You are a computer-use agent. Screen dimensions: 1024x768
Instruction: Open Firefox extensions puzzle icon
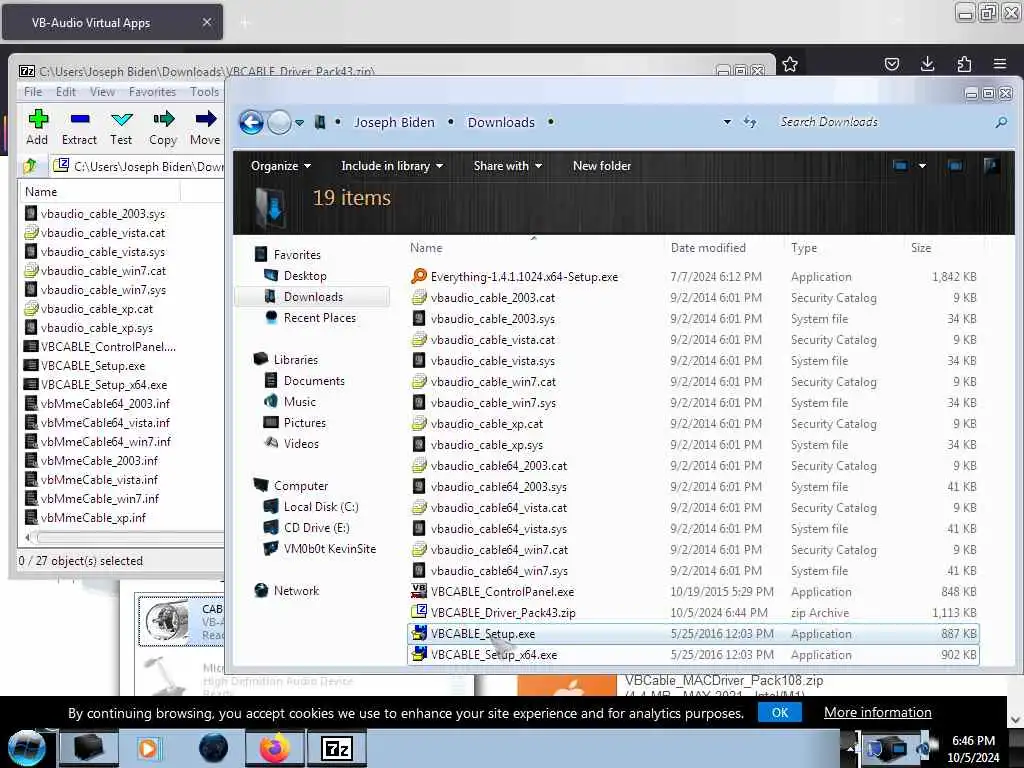[964, 64]
